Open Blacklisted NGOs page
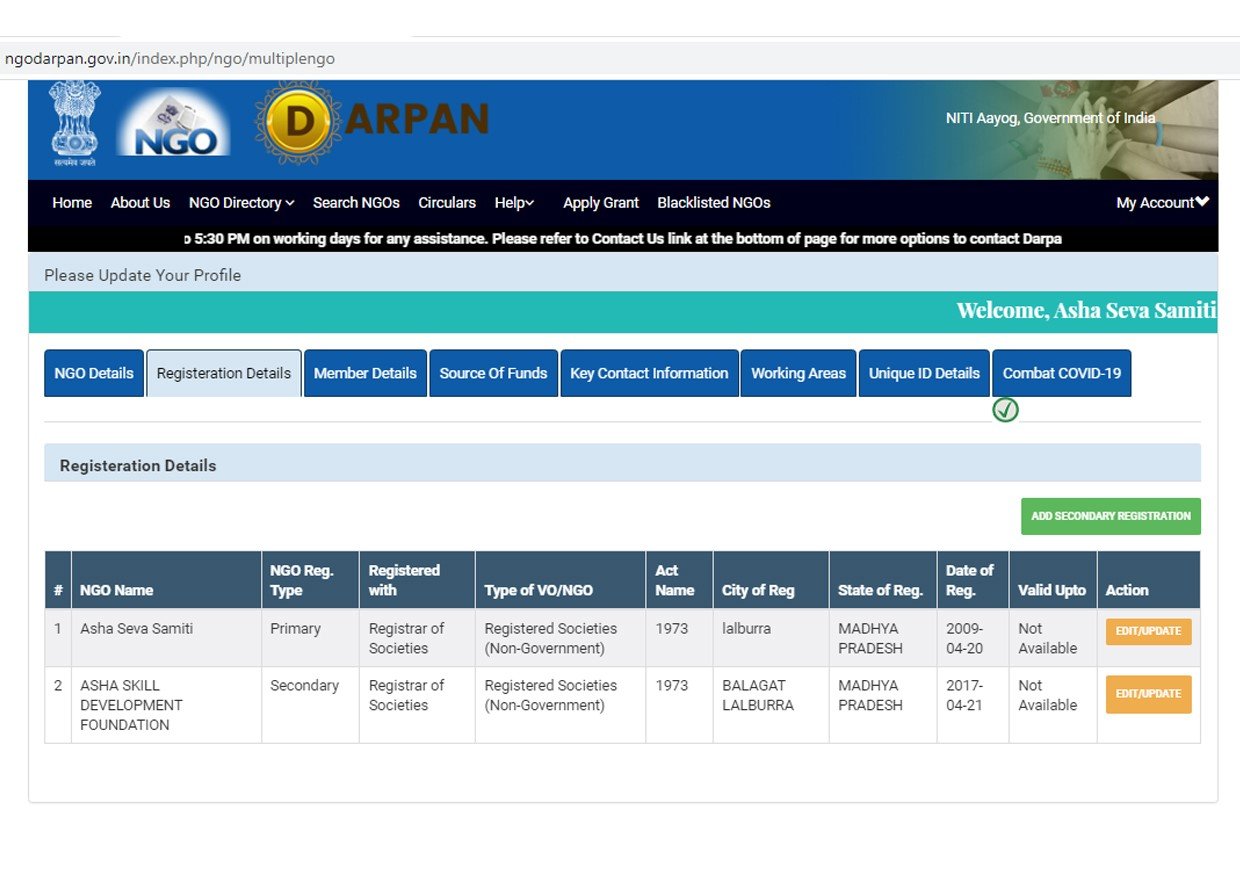The width and height of the screenshot is (1240, 870). tap(714, 203)
